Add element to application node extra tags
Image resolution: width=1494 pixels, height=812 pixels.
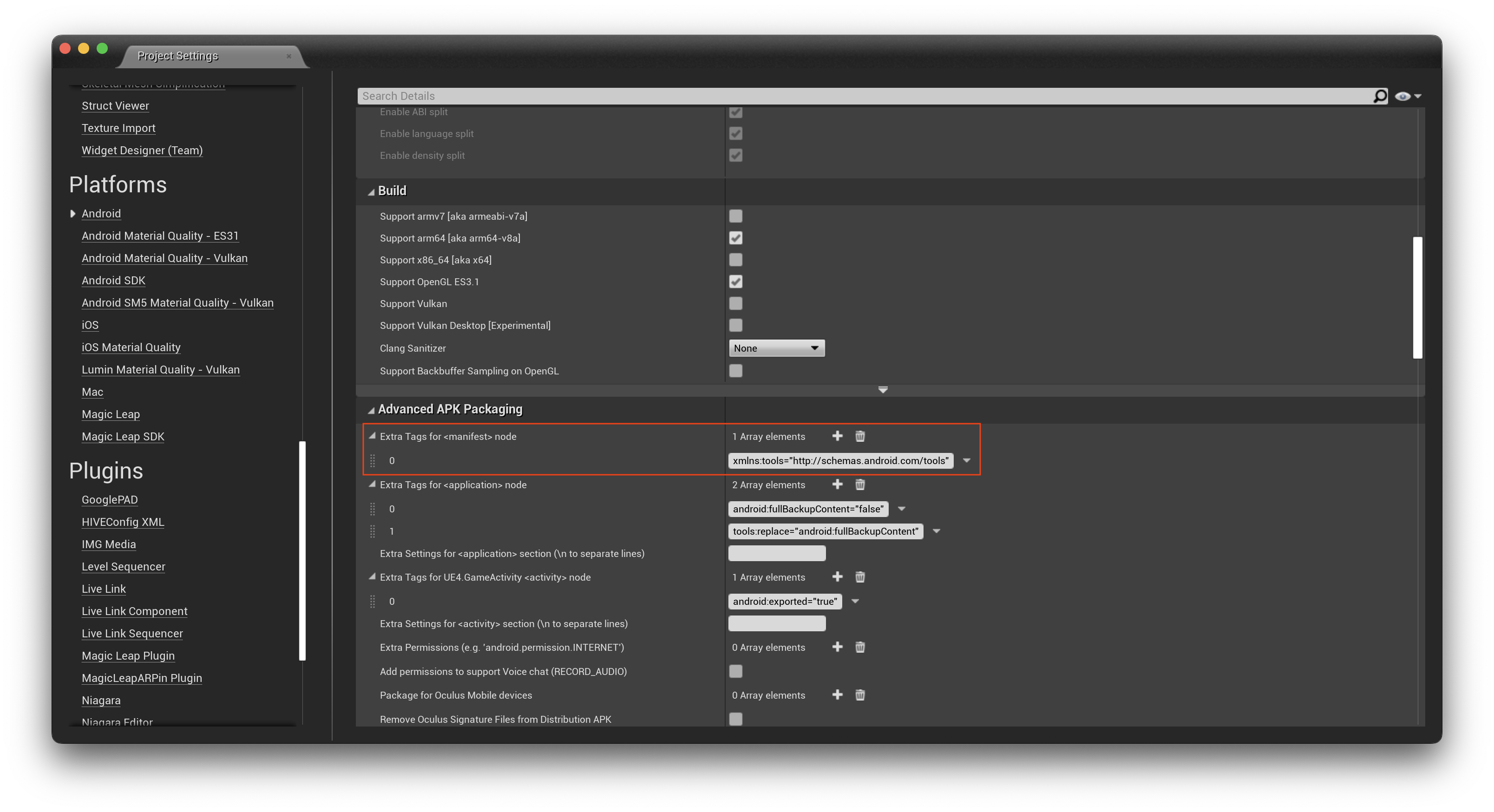(837, 485)
